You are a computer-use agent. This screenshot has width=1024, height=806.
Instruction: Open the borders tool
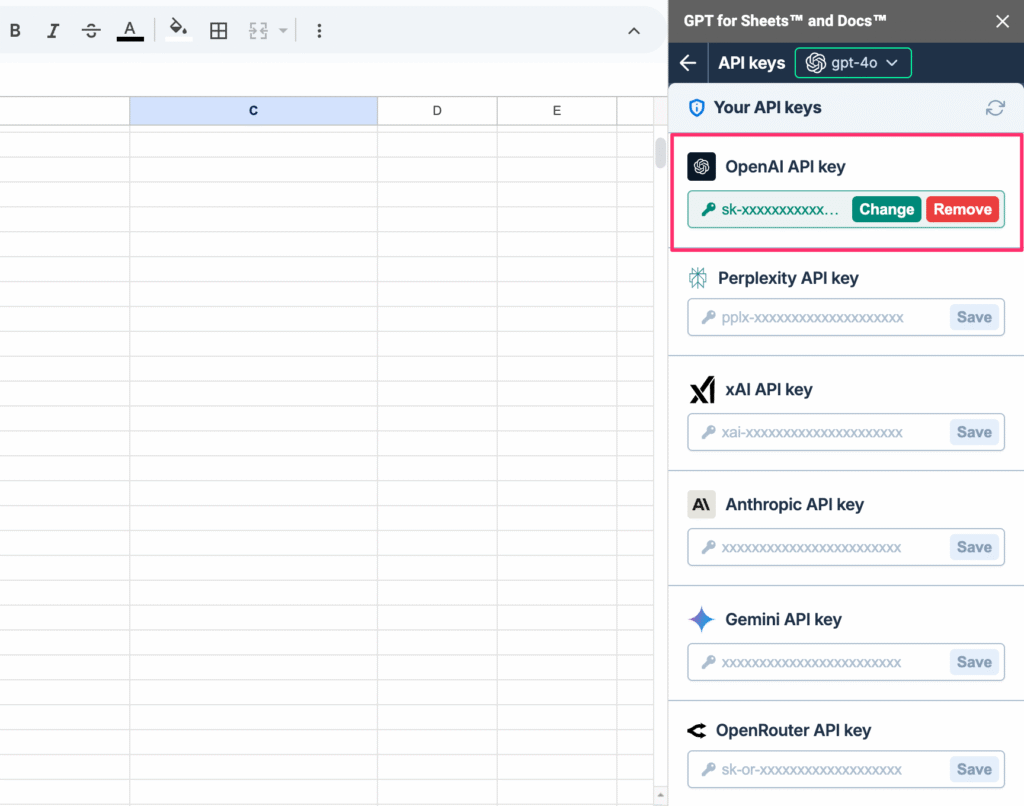pos(219,31)
